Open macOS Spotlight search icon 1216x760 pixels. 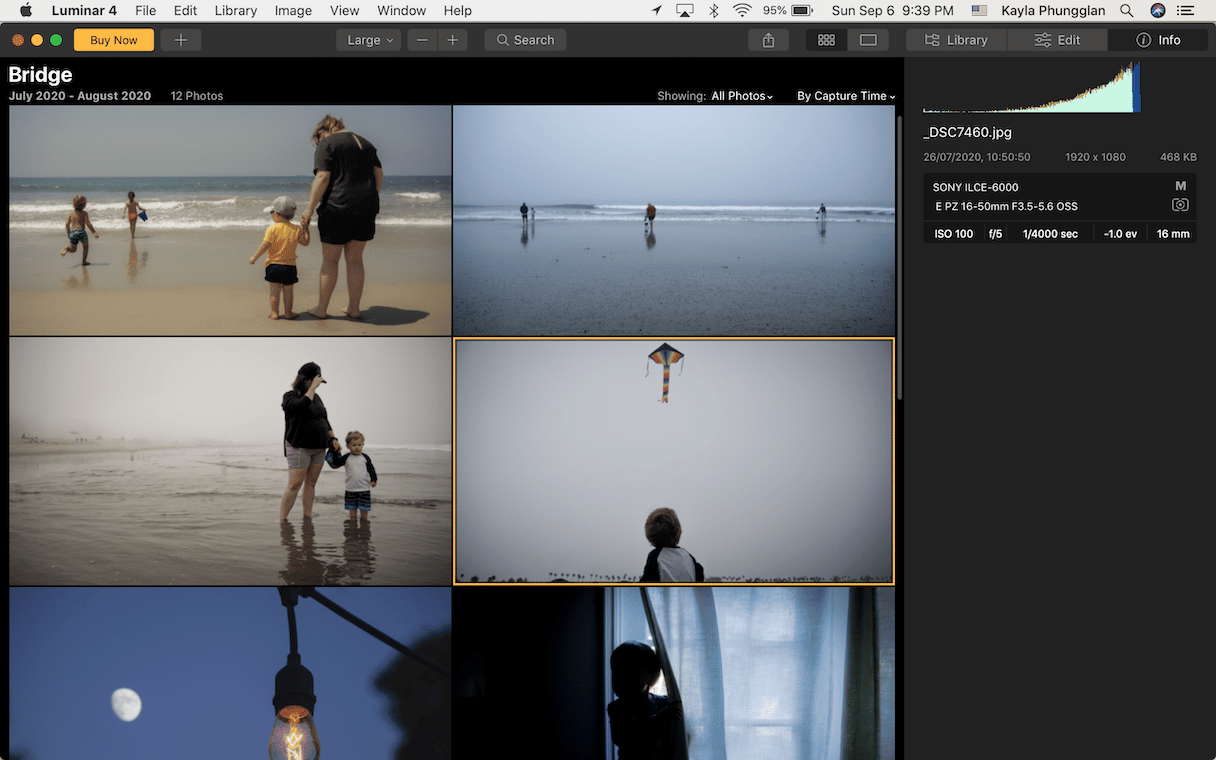click(x=1127, y=11)
